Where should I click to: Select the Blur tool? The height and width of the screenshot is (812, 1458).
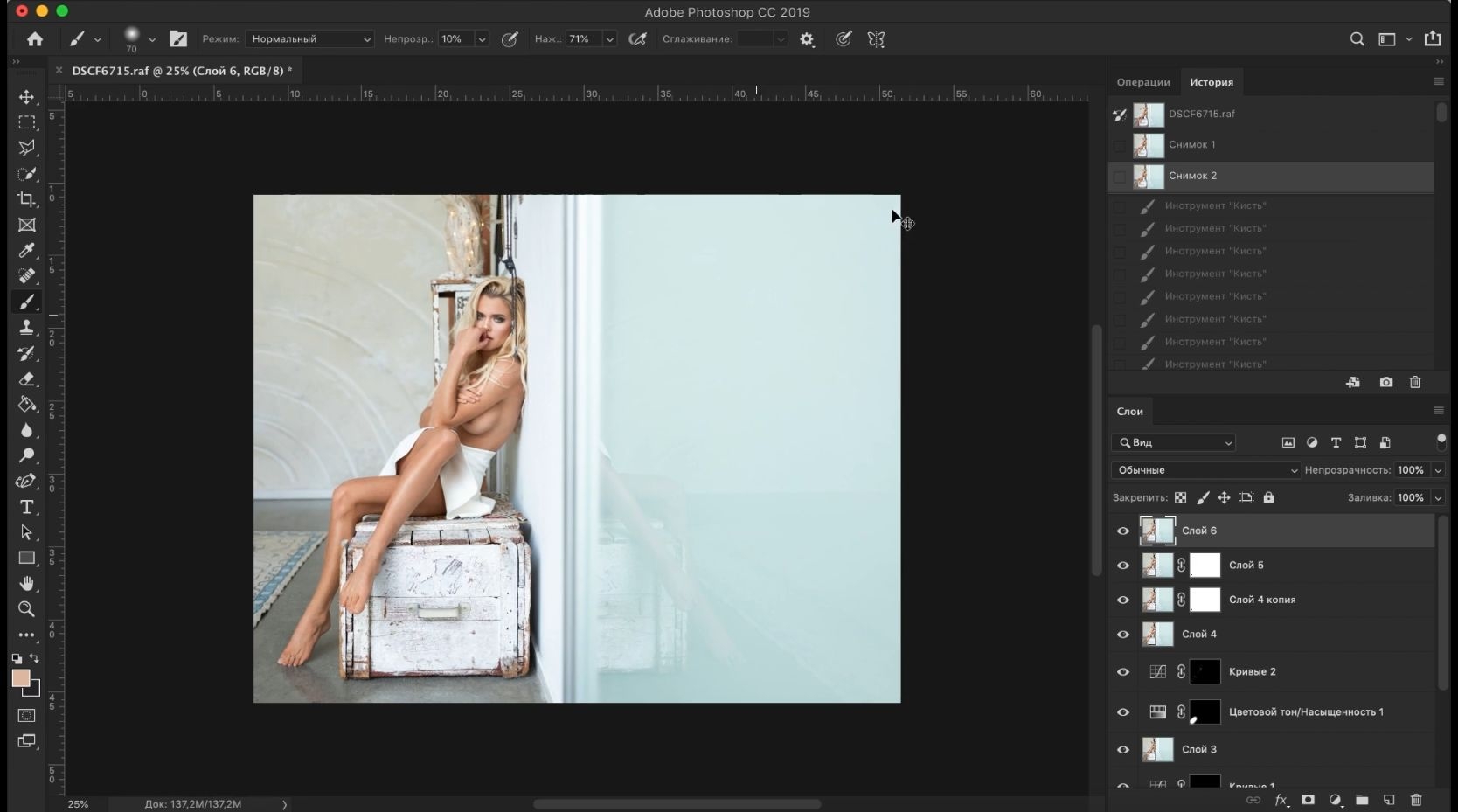coord(26,430)
